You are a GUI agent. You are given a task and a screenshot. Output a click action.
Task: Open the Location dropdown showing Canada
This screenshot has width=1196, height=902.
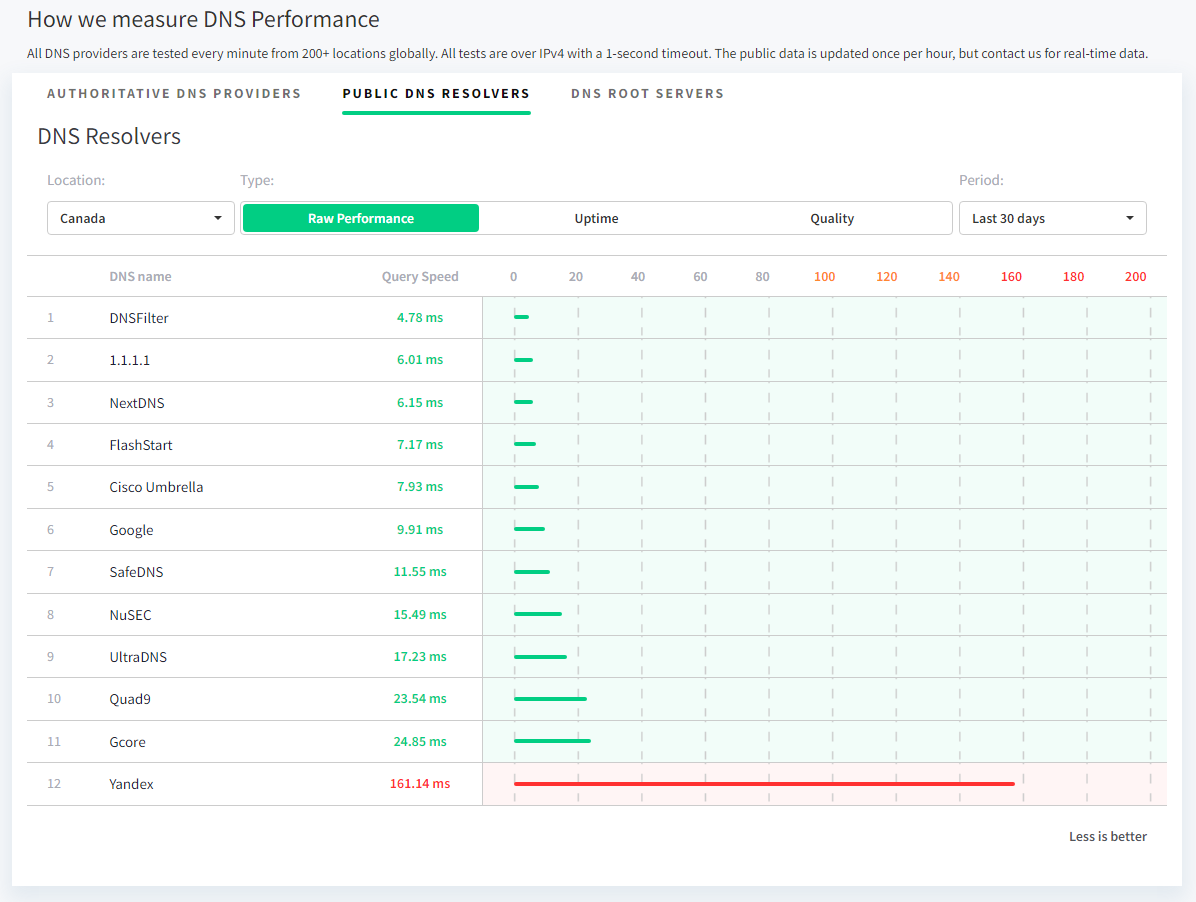[140, 218]
